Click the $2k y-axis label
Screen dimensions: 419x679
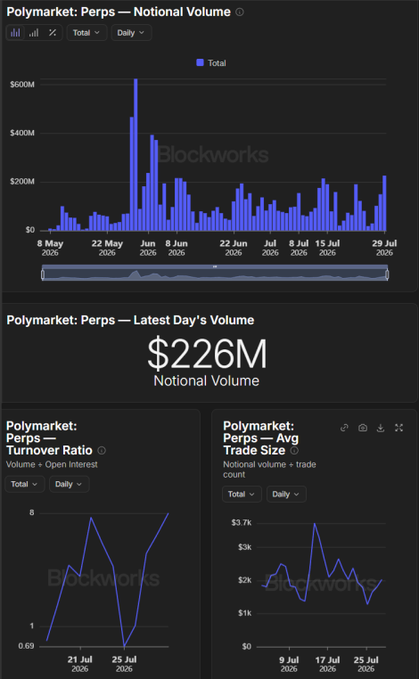point(245,580)
